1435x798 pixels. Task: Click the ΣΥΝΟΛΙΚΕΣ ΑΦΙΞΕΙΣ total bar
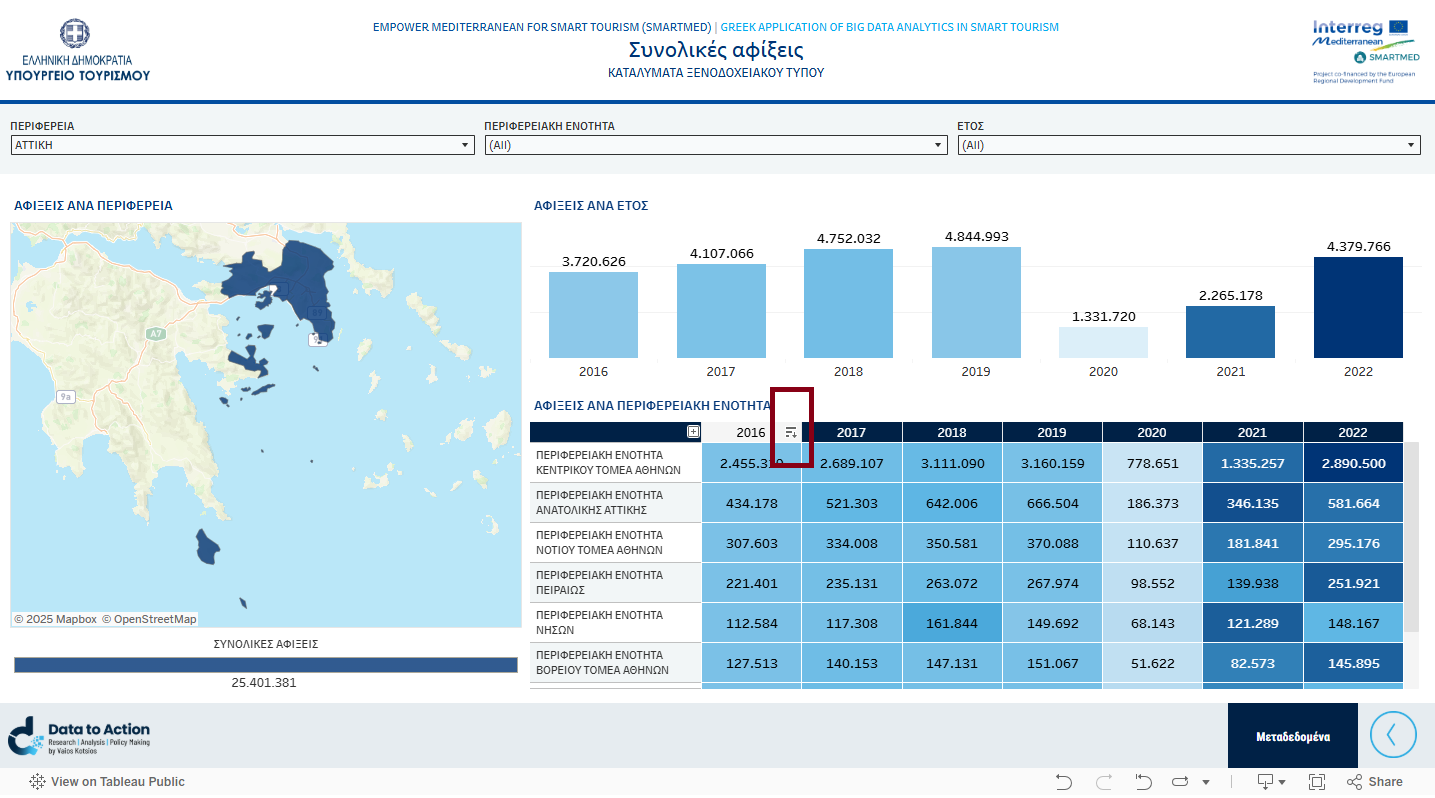[265, 665]
